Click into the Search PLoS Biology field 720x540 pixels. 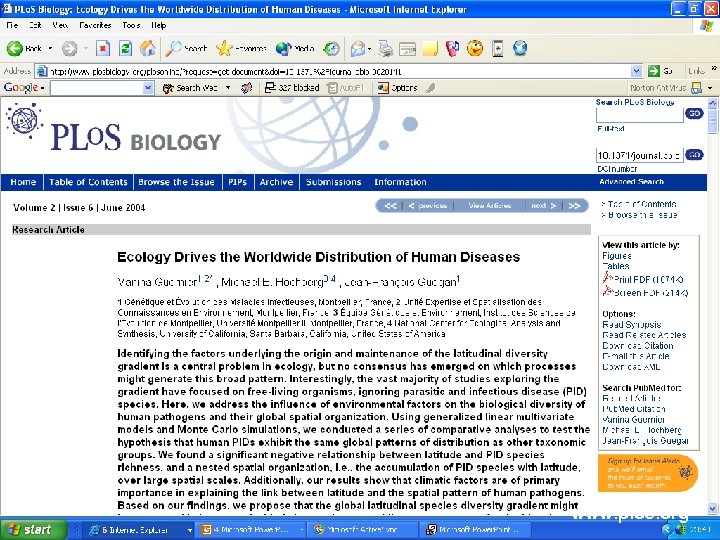click(x=639, y=114)
